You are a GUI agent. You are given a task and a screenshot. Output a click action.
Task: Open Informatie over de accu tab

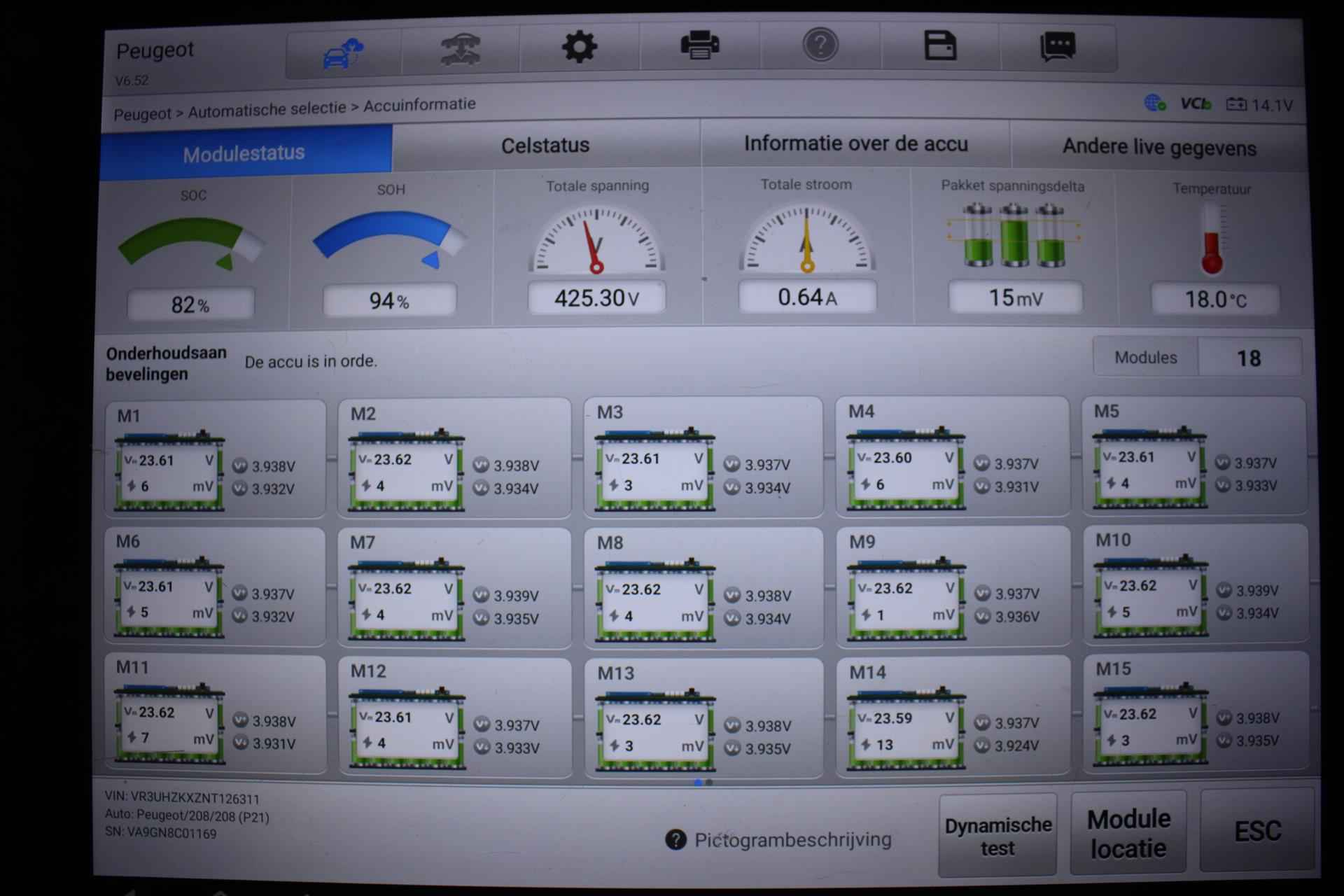[x=855, y=144]
